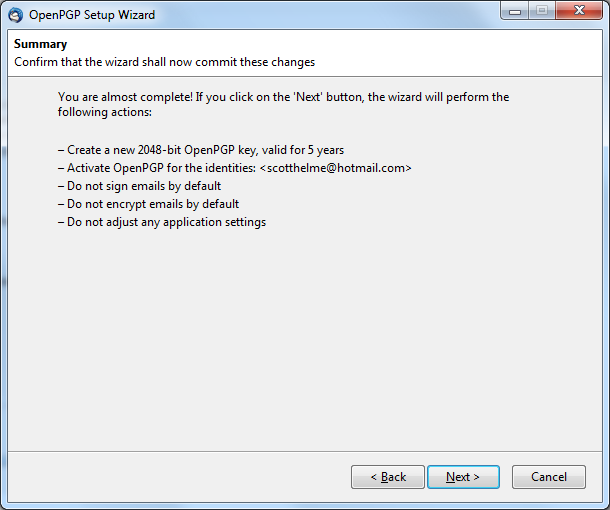Screen dimensions: 610x510
Task: Click the scotthelme@hotmail.com email address
Action: (335, 168)
